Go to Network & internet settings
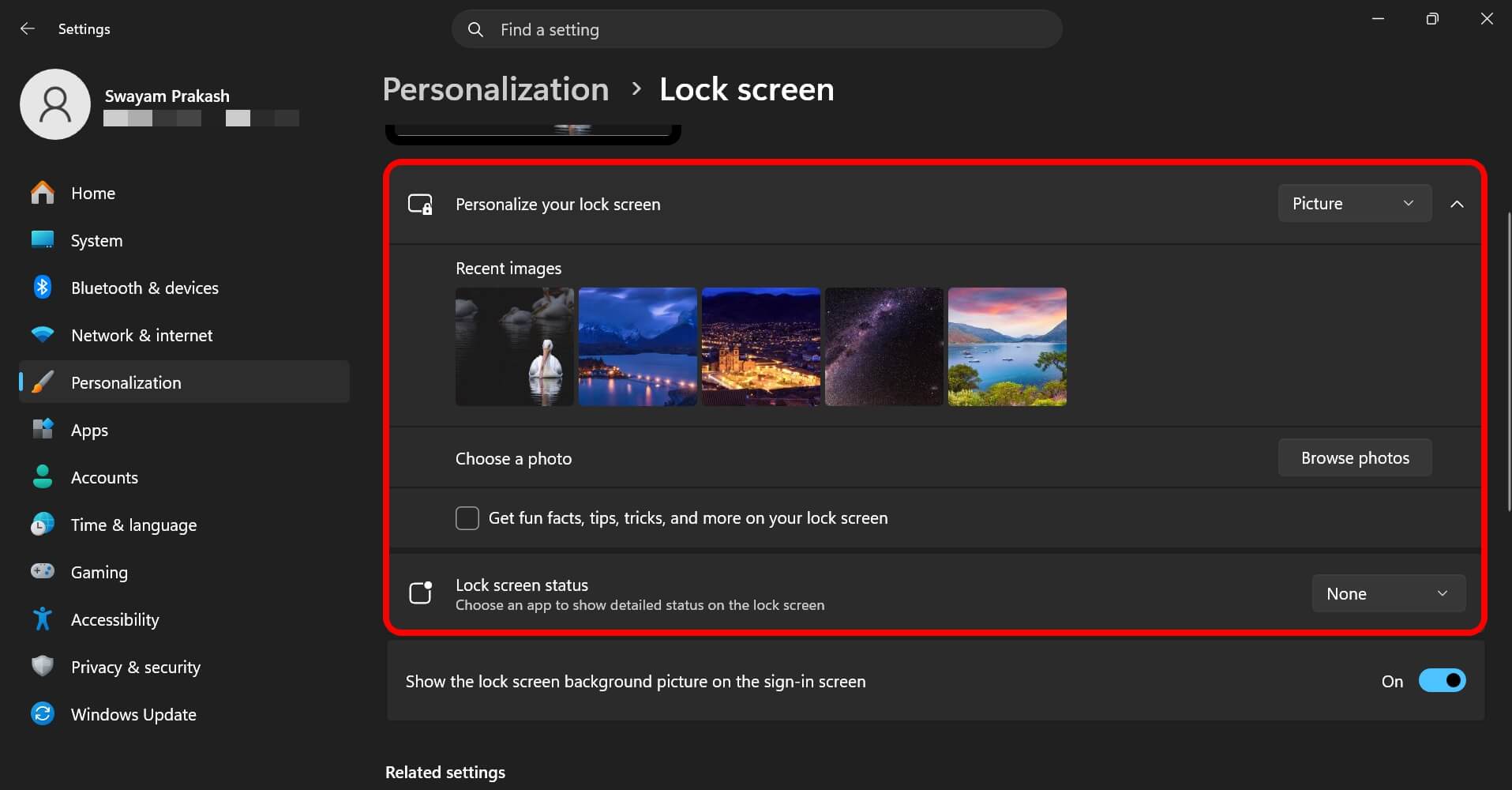Screen dimensions: 1512x790 coord(141,334)
